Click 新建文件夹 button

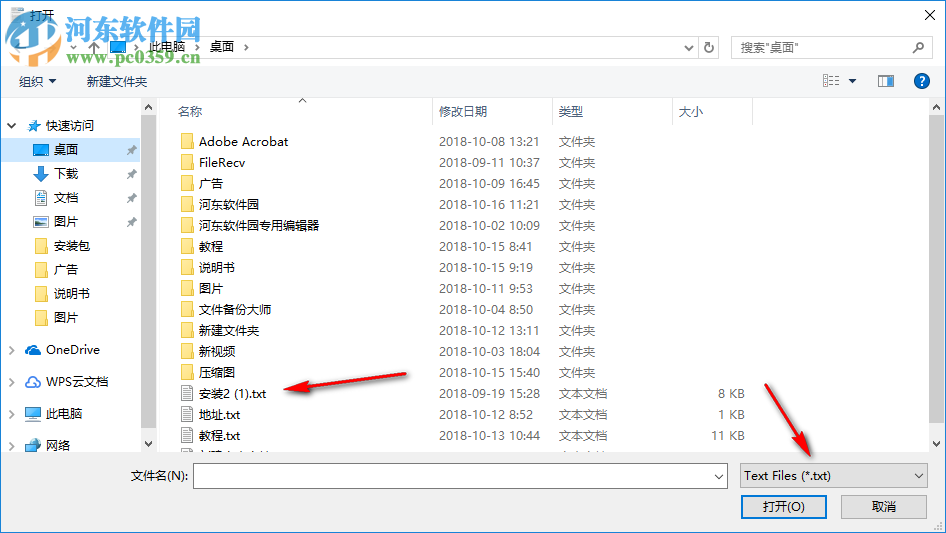tap(116, 81)
